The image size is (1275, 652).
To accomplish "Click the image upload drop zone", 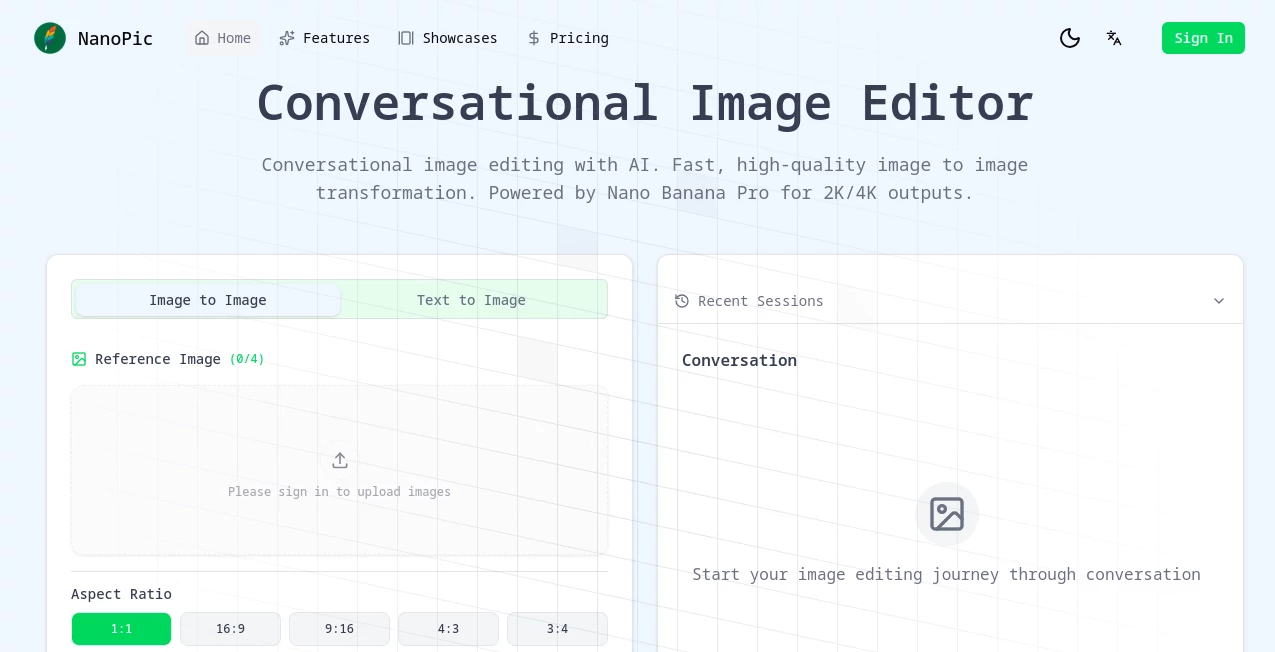I will (339, 470).
